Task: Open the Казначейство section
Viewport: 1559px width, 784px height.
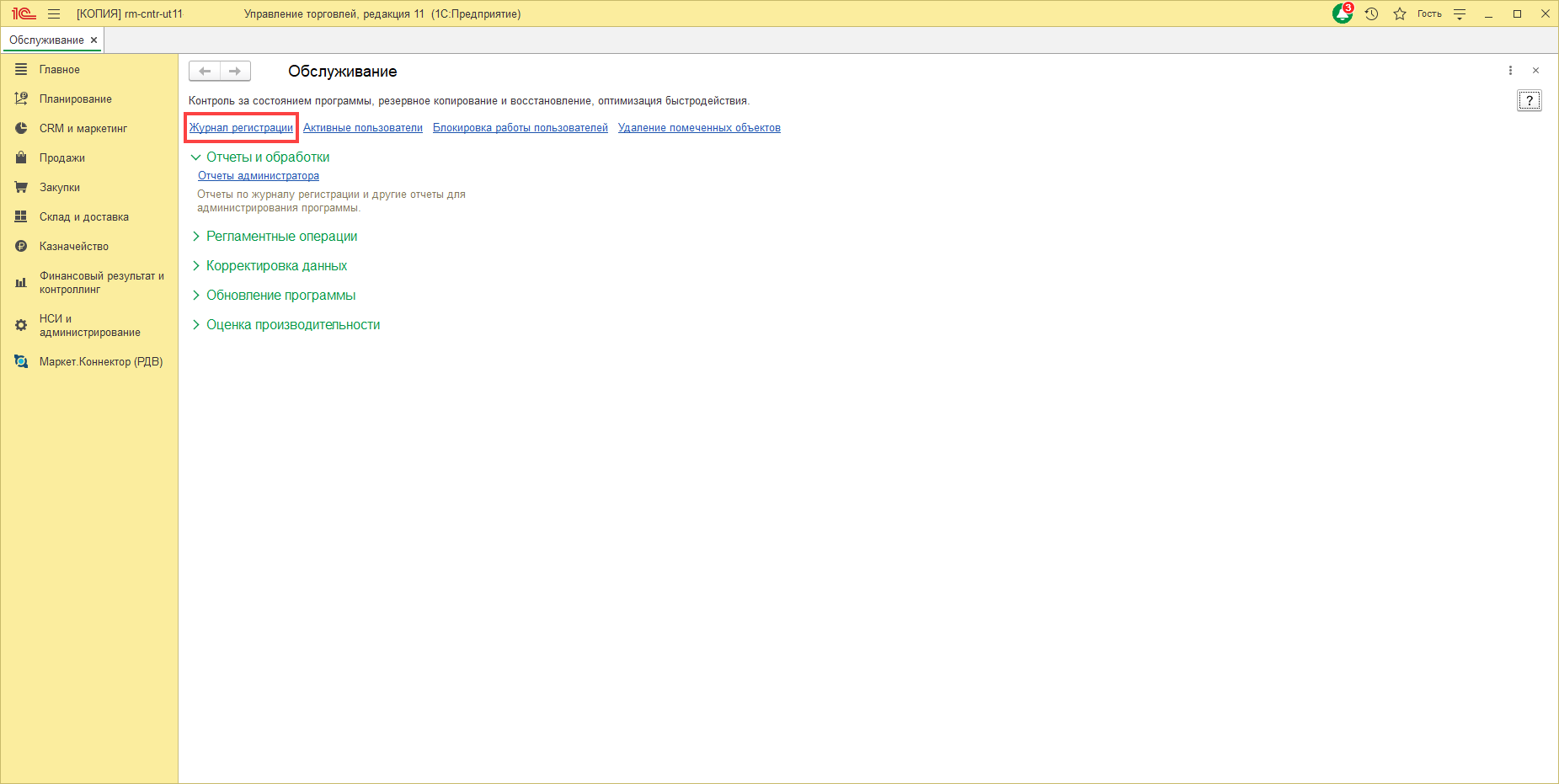Action: click(x=74, y=246)
